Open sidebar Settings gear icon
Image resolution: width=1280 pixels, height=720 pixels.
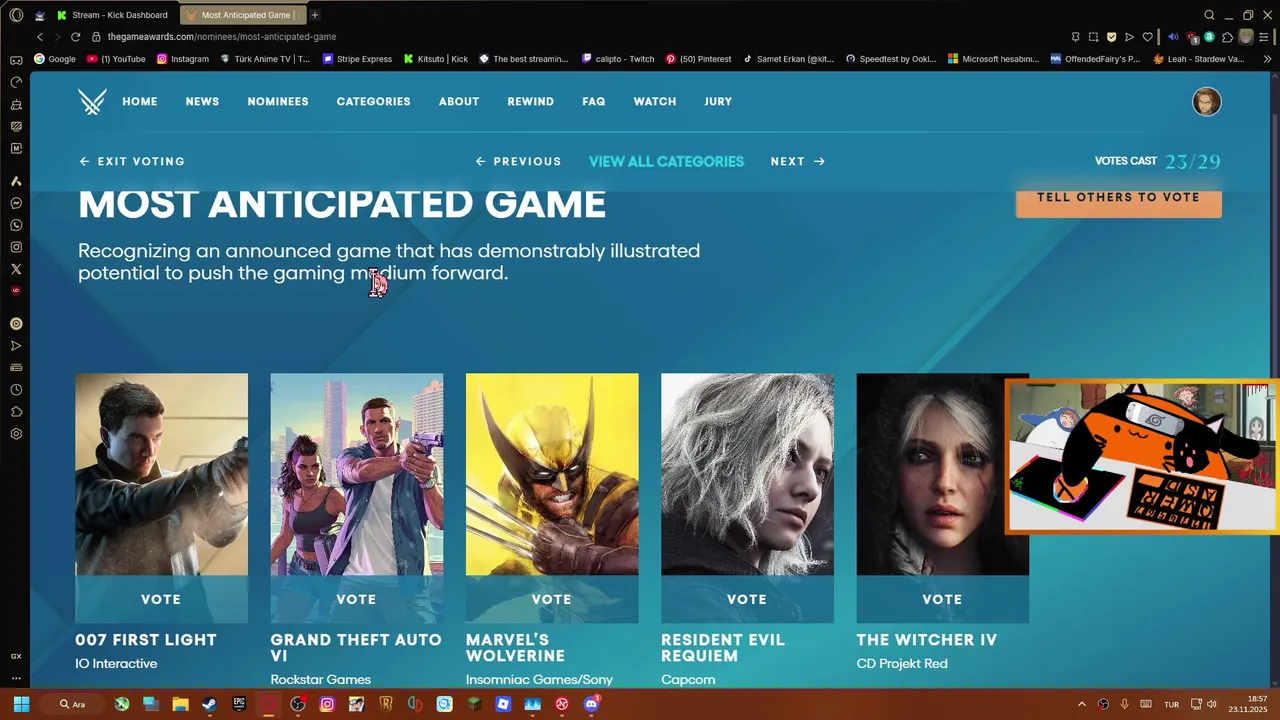[x=16, y=434]
